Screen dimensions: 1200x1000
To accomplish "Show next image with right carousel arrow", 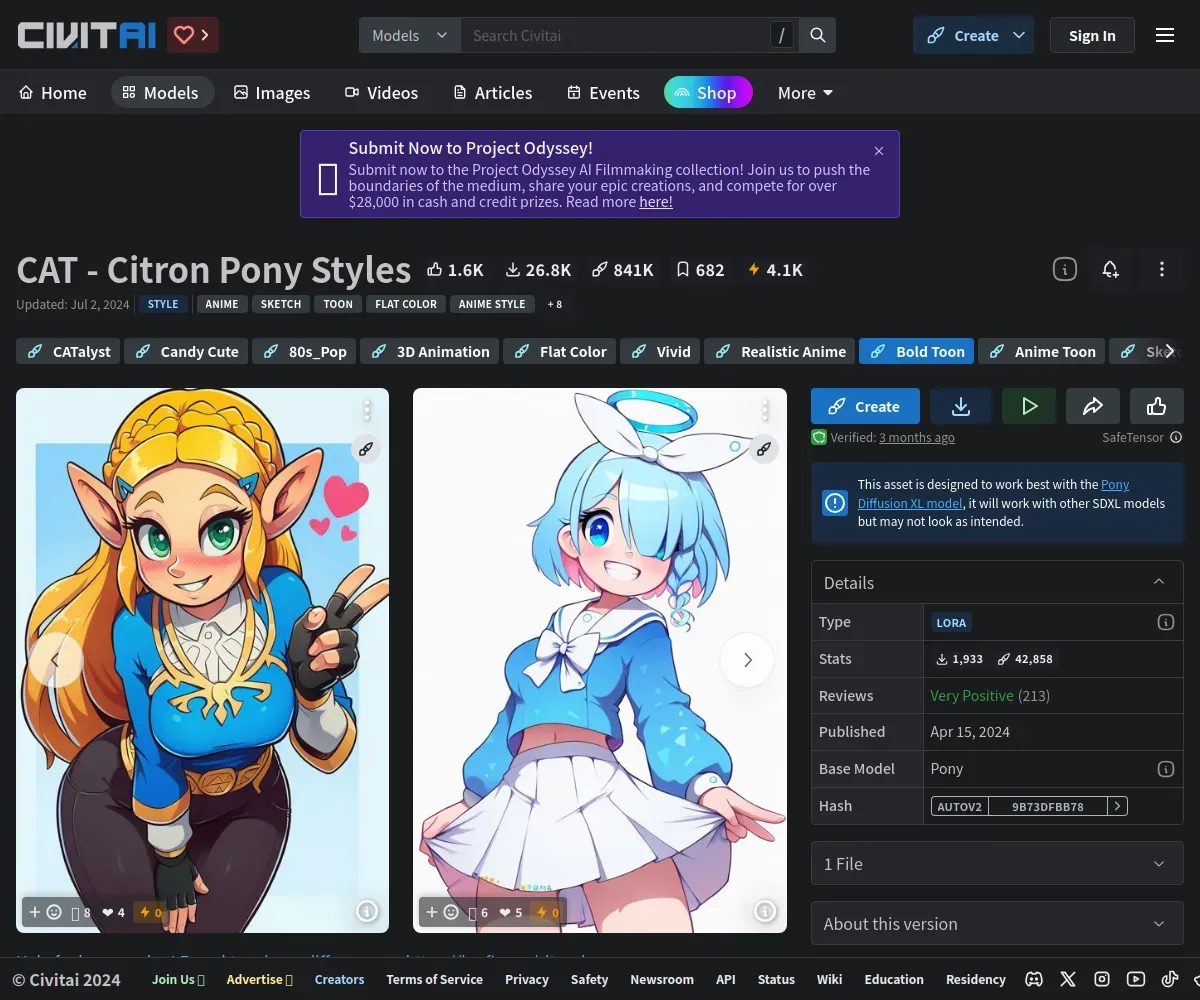I will [747, 660].
